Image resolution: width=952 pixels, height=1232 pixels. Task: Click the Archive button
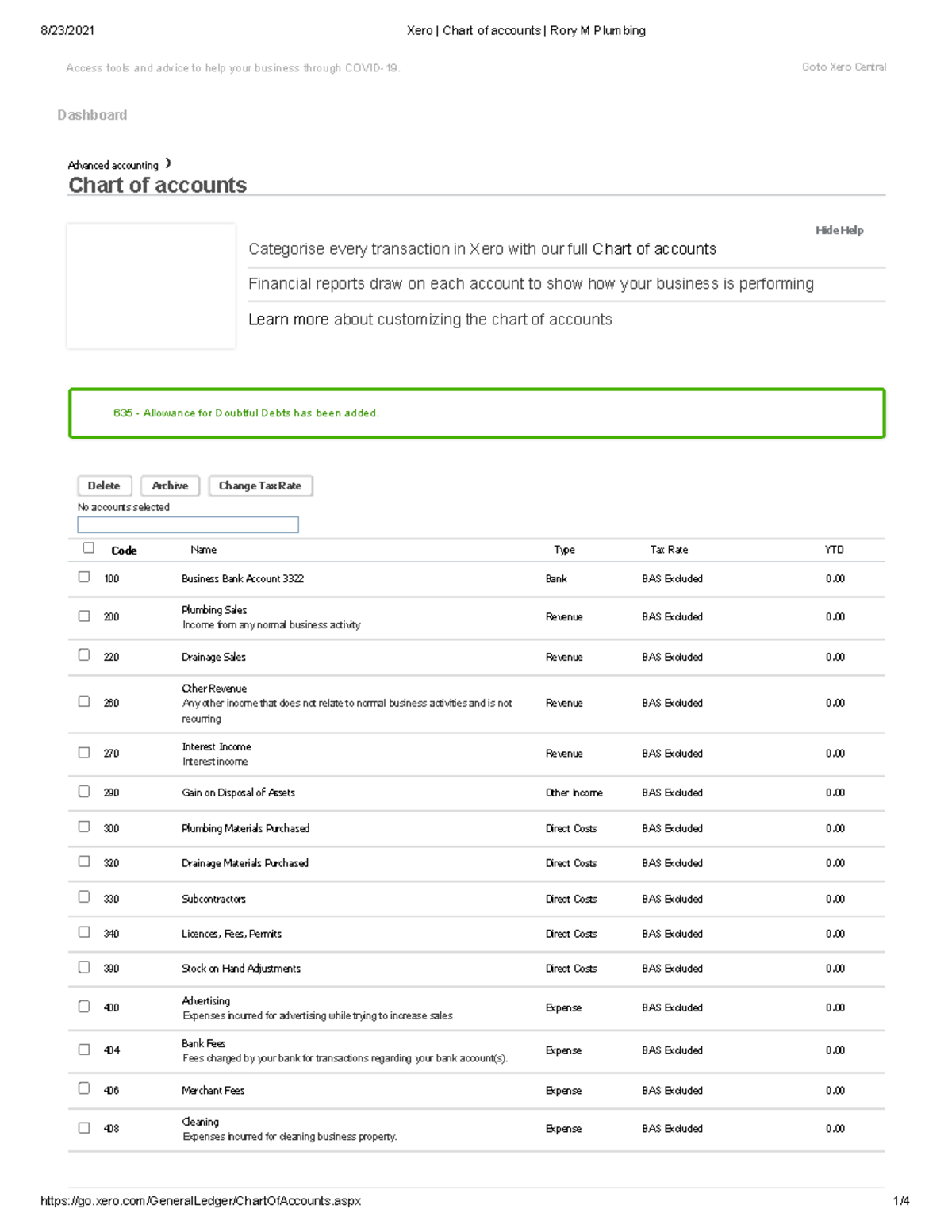[x=169, y=486]
